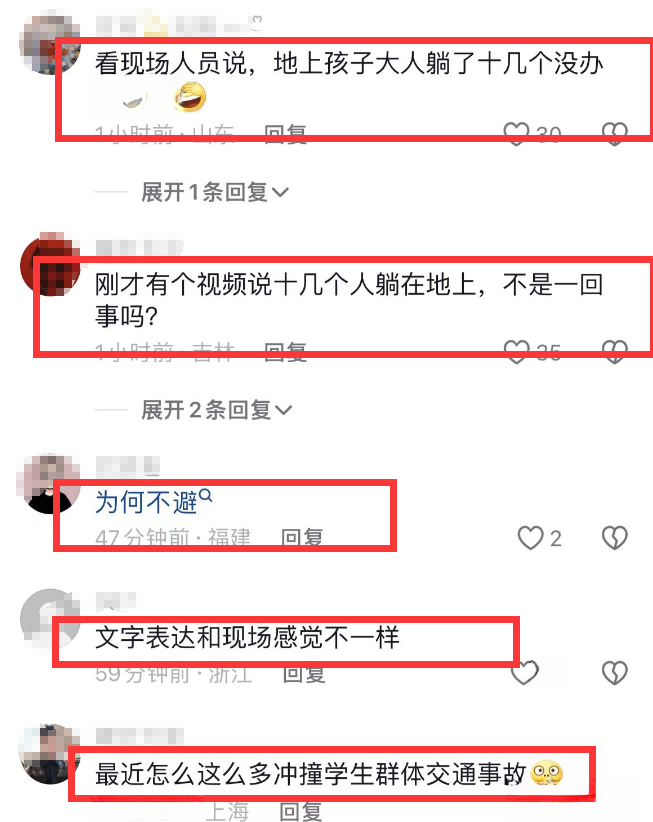Image resolution: width=653 pixels, height=822 pixels.
Task: Expand 展开1条回复 replies
Action: [215, 192]
